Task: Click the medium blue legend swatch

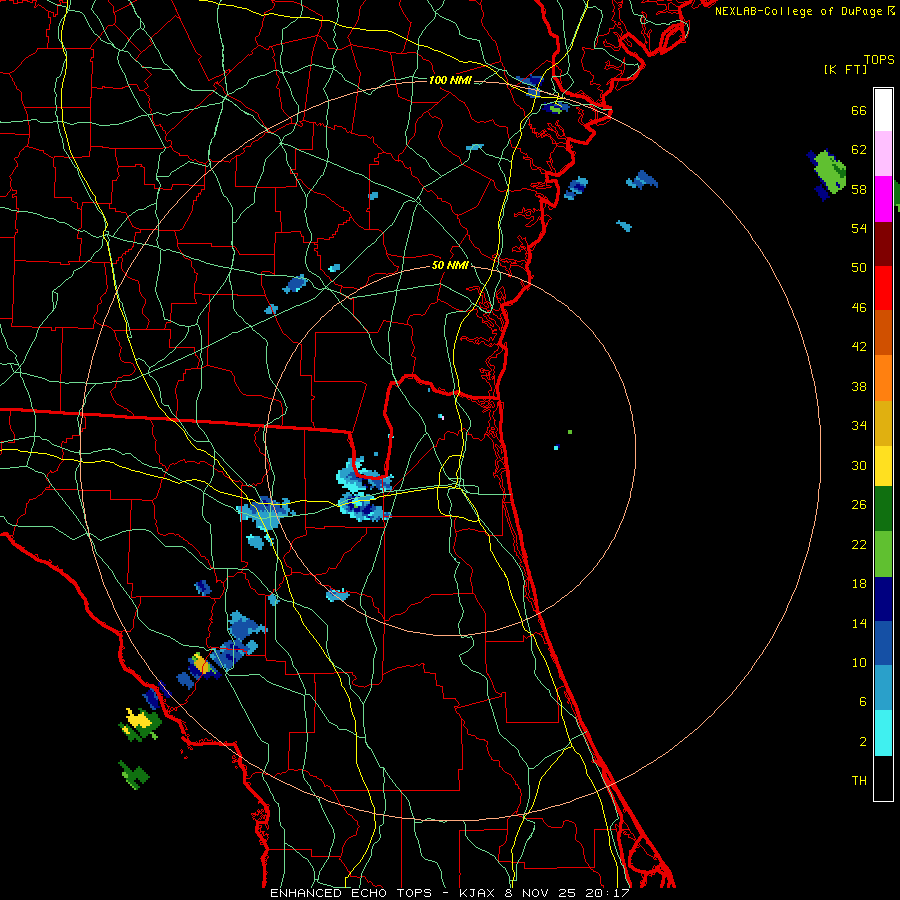Action: [x=883, y=643]
